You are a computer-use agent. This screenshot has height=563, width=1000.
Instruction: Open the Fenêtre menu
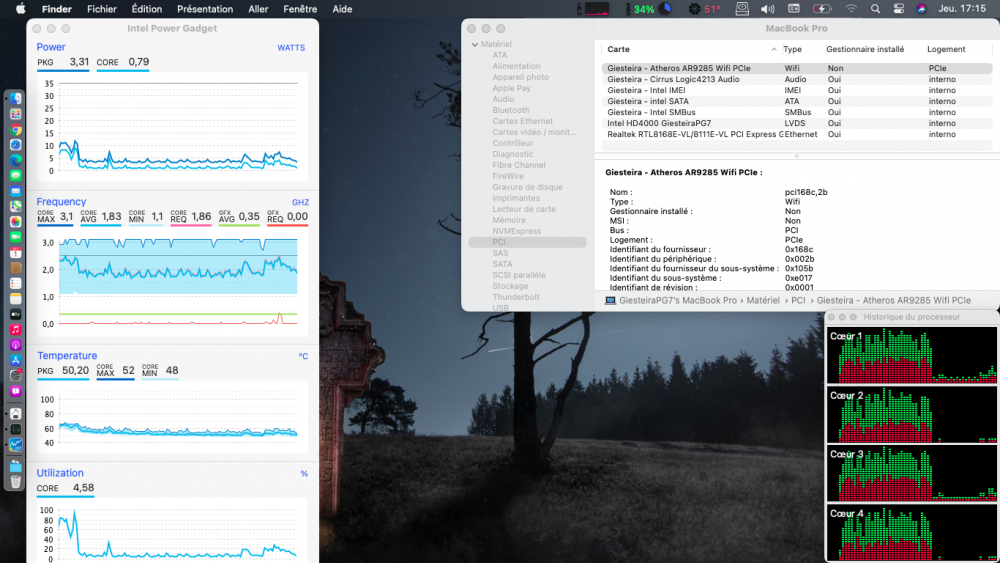(300, 9)
